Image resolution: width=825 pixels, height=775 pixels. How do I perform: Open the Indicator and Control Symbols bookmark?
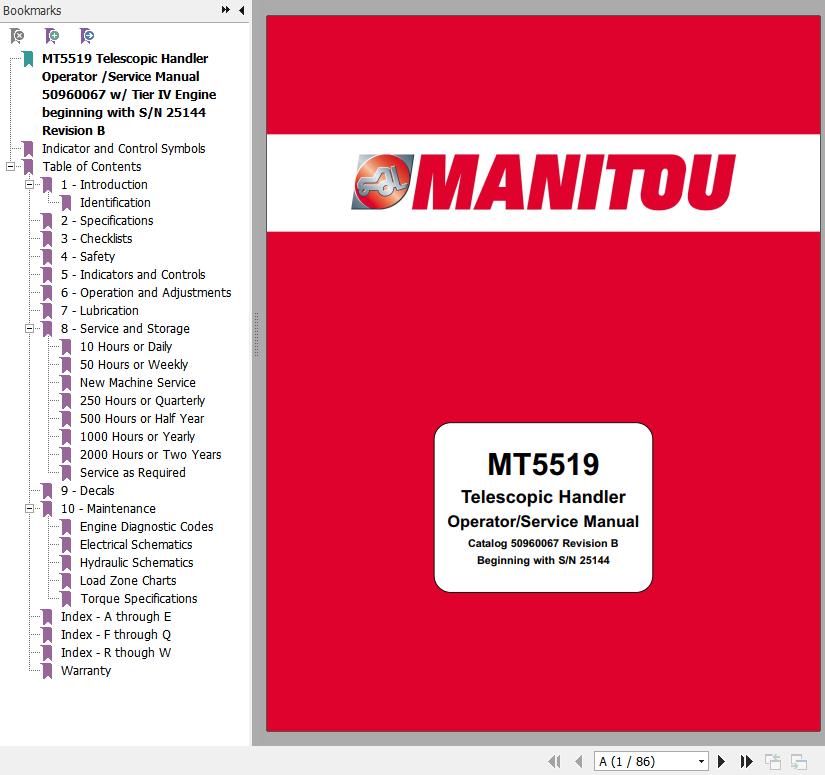coord(124,148)
